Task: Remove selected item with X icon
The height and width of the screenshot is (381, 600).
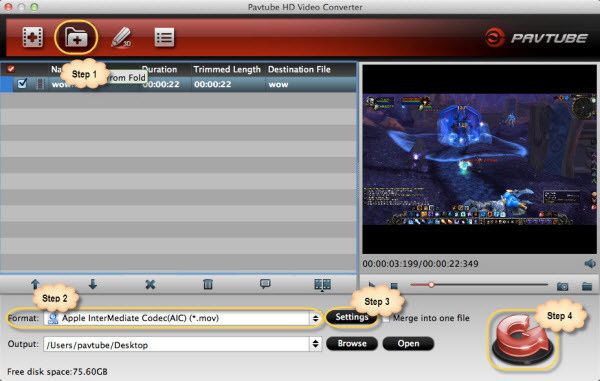Action: [150, 284]
